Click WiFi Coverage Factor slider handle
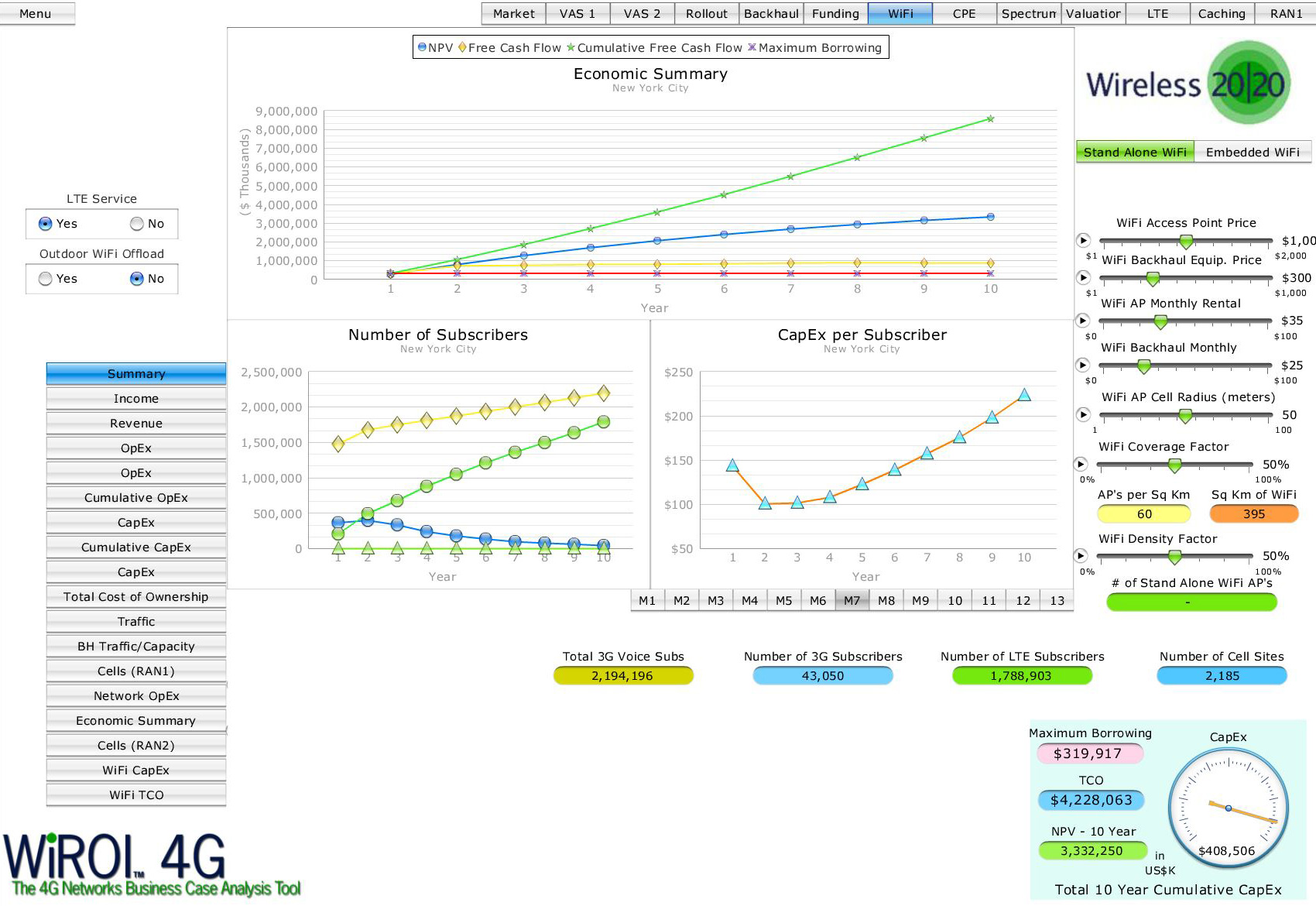 [1174, 466]
